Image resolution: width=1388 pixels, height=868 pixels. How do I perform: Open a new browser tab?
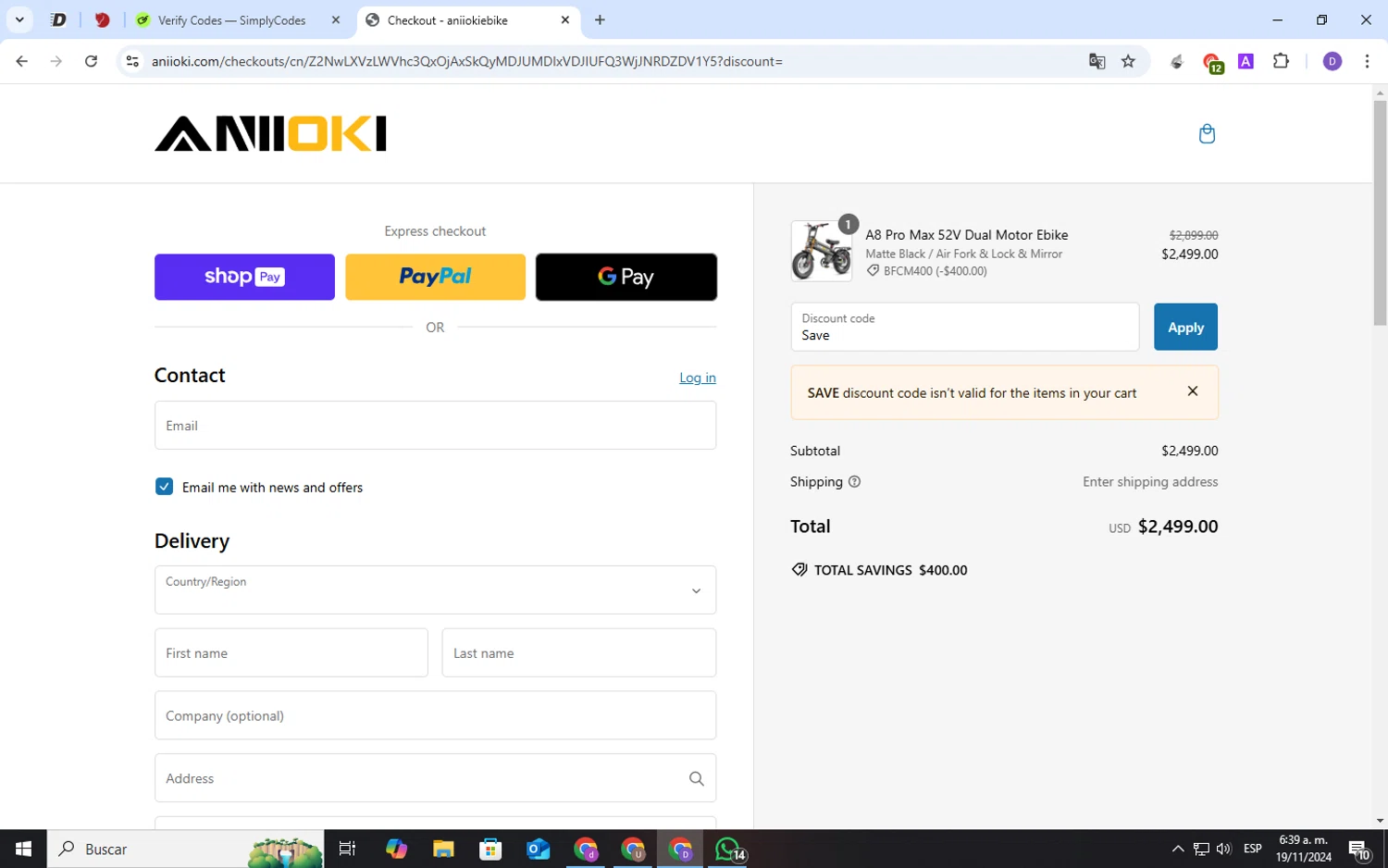coord(600,20)
